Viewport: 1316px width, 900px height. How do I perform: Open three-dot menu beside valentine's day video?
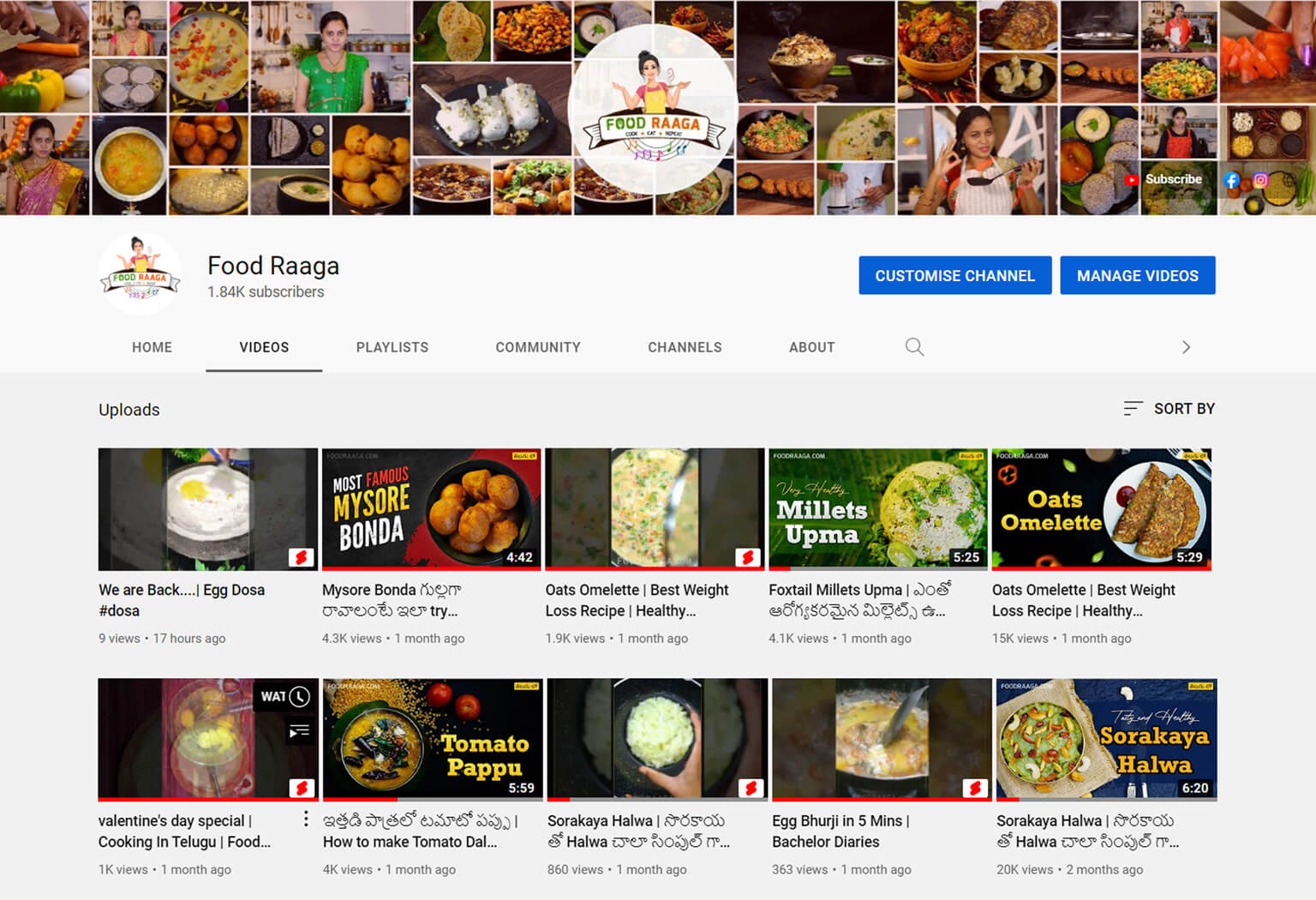[x=306, y=819]
